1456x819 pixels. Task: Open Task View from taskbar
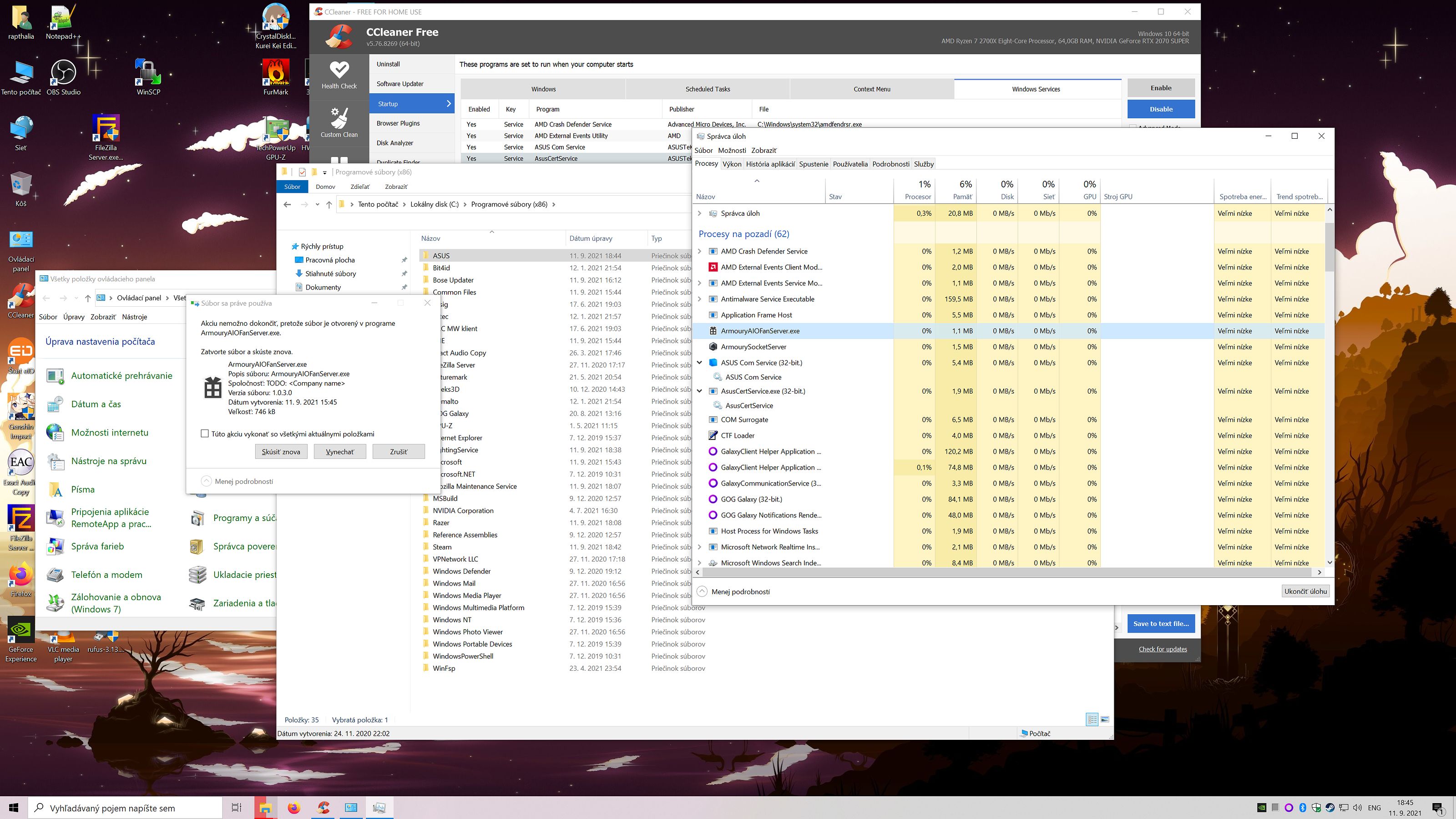237,808
